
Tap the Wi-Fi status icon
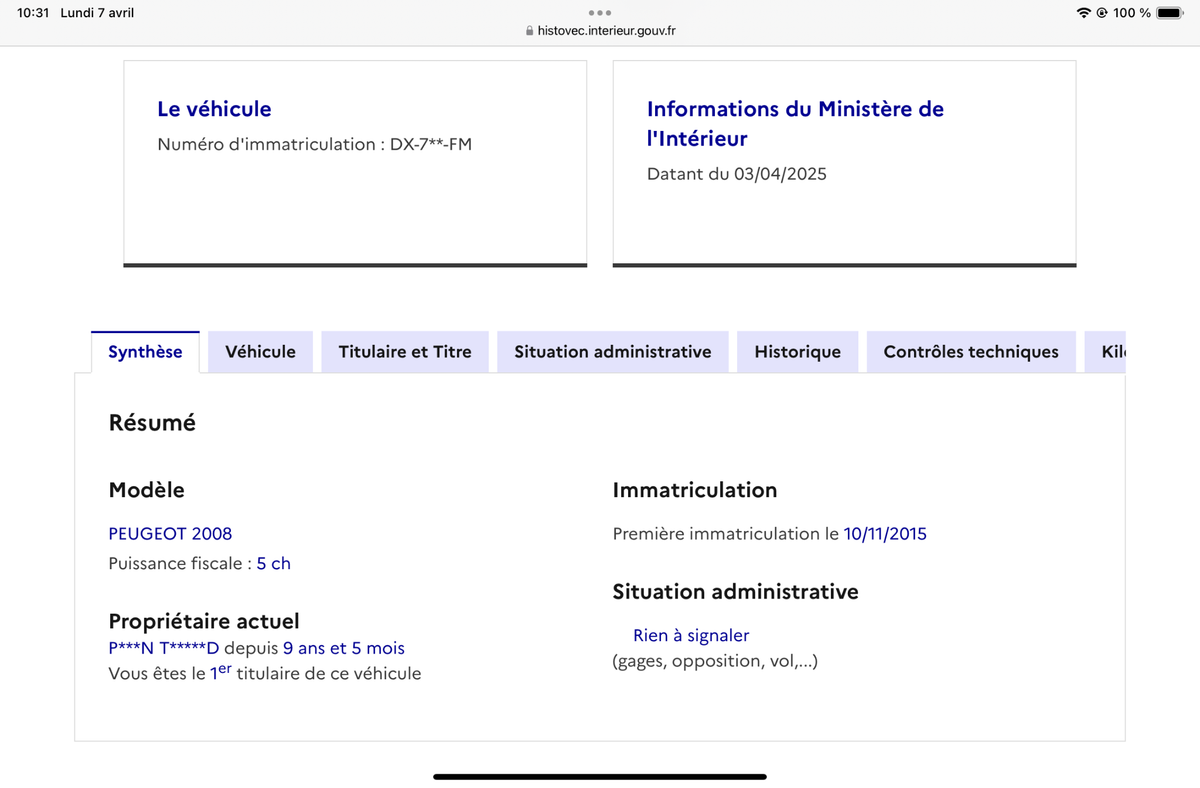tap(1083, 13)
